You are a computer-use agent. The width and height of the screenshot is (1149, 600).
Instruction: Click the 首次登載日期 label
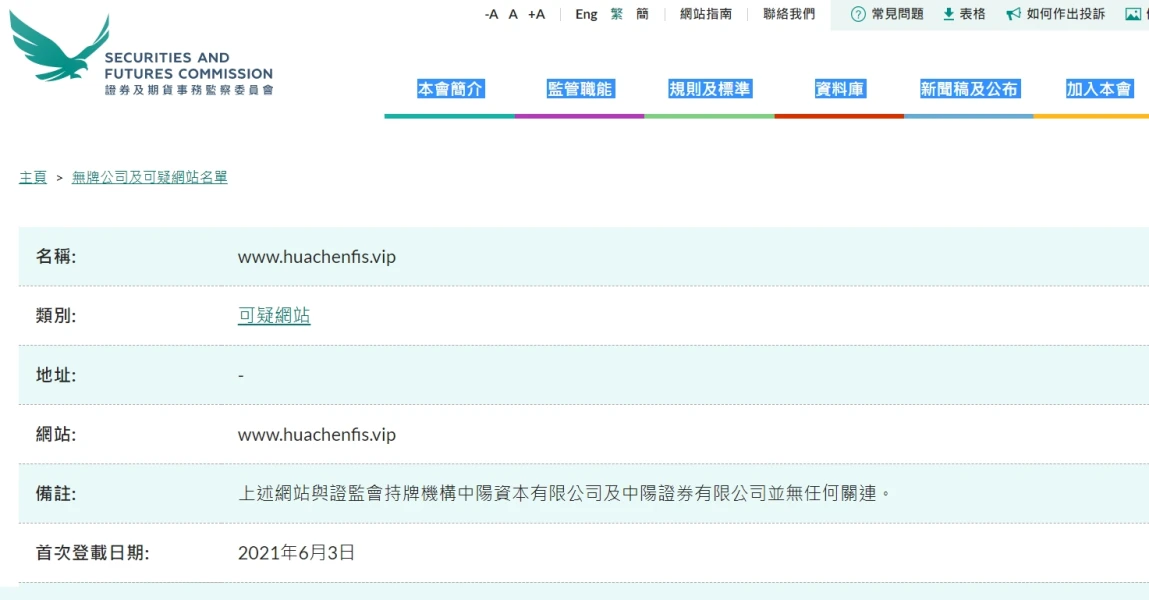pos(92,552)
